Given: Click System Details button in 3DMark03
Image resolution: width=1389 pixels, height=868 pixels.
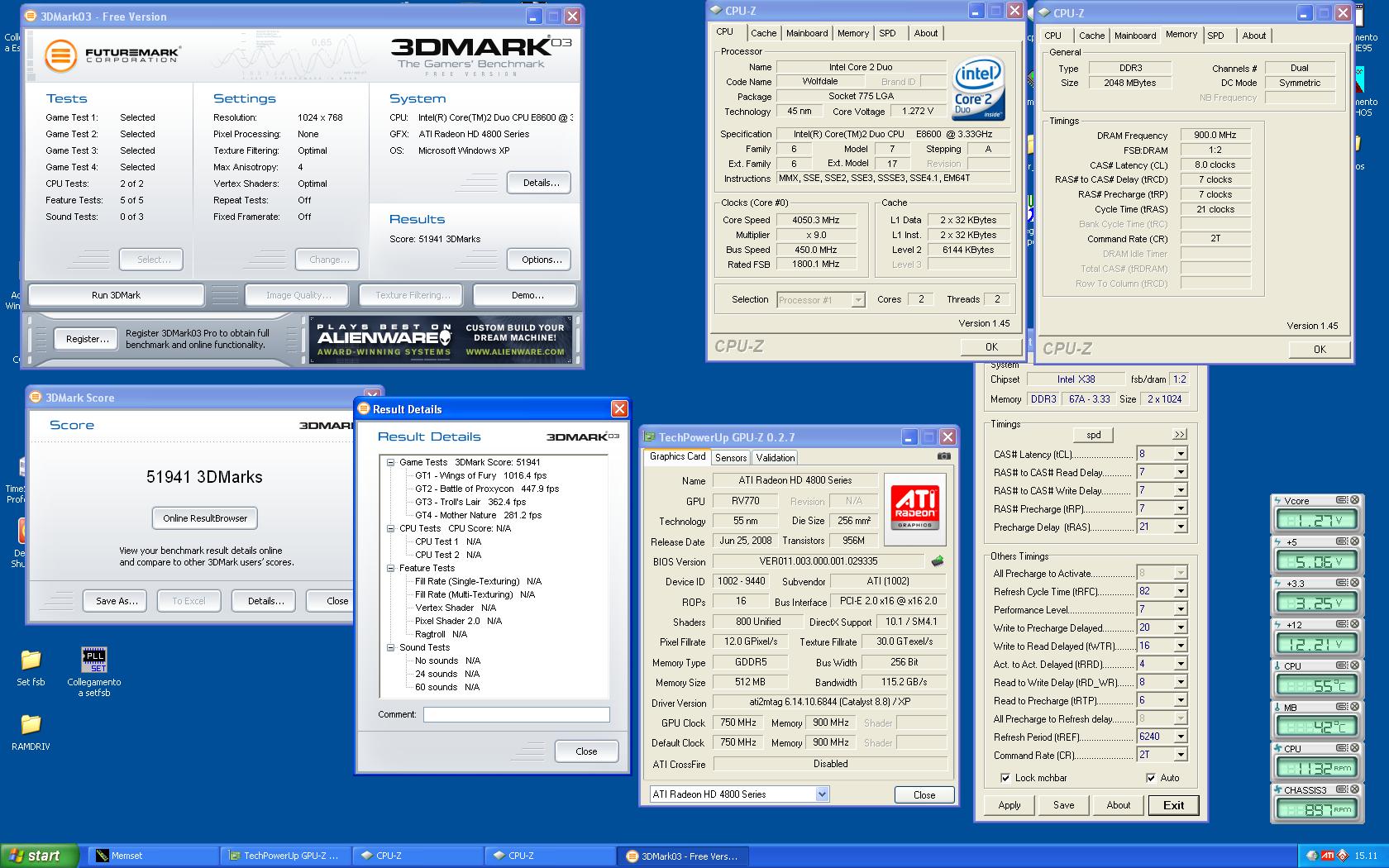Looking at the screenshot, I should 541,183.
